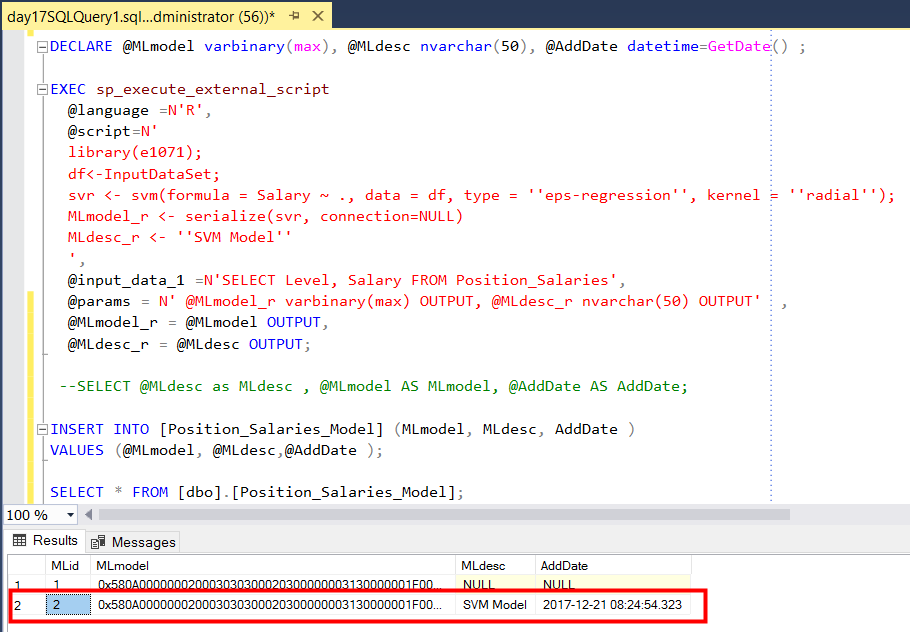Click the sp_execute_external_script procedure name
The image size is (910, 632).
(x=212, y=89)
